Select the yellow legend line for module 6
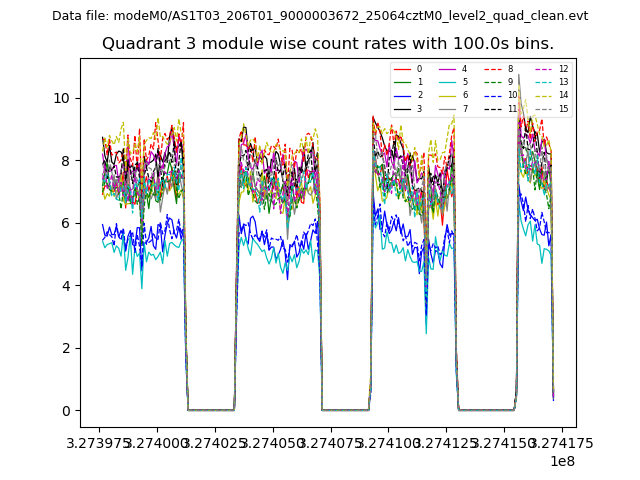 pos(446,95)
